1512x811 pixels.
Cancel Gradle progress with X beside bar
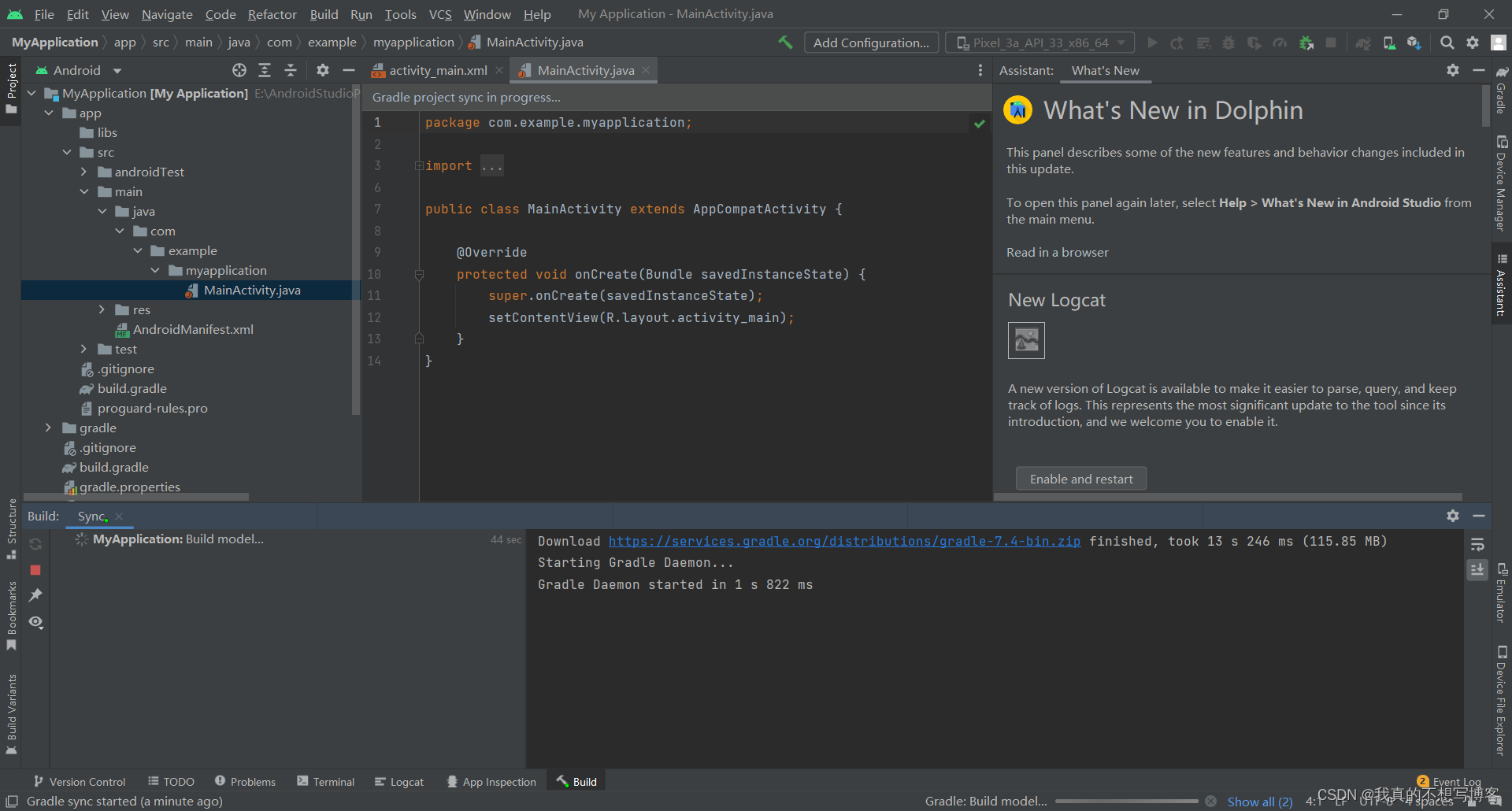(1211, 802)
